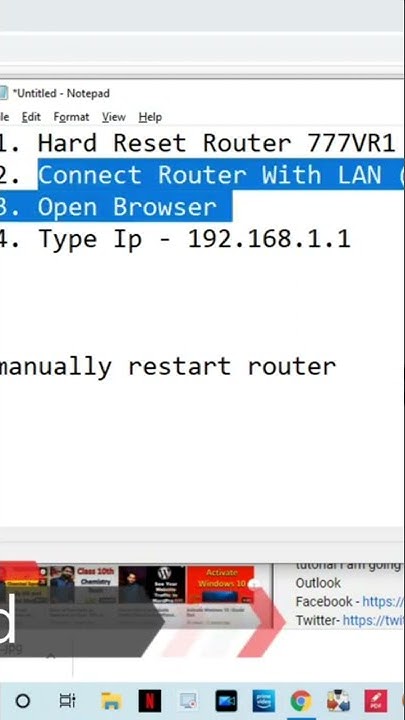Viewport: 405px width, 720px height.
Task: Open the Edit menu in Notepad
Action: point(31,117)
